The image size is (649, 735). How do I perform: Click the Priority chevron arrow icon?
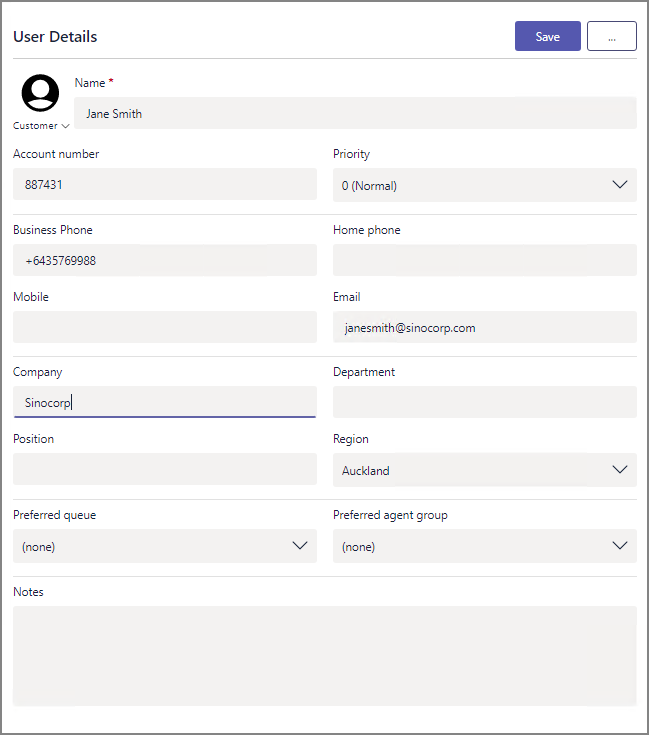tap(619, 184)
